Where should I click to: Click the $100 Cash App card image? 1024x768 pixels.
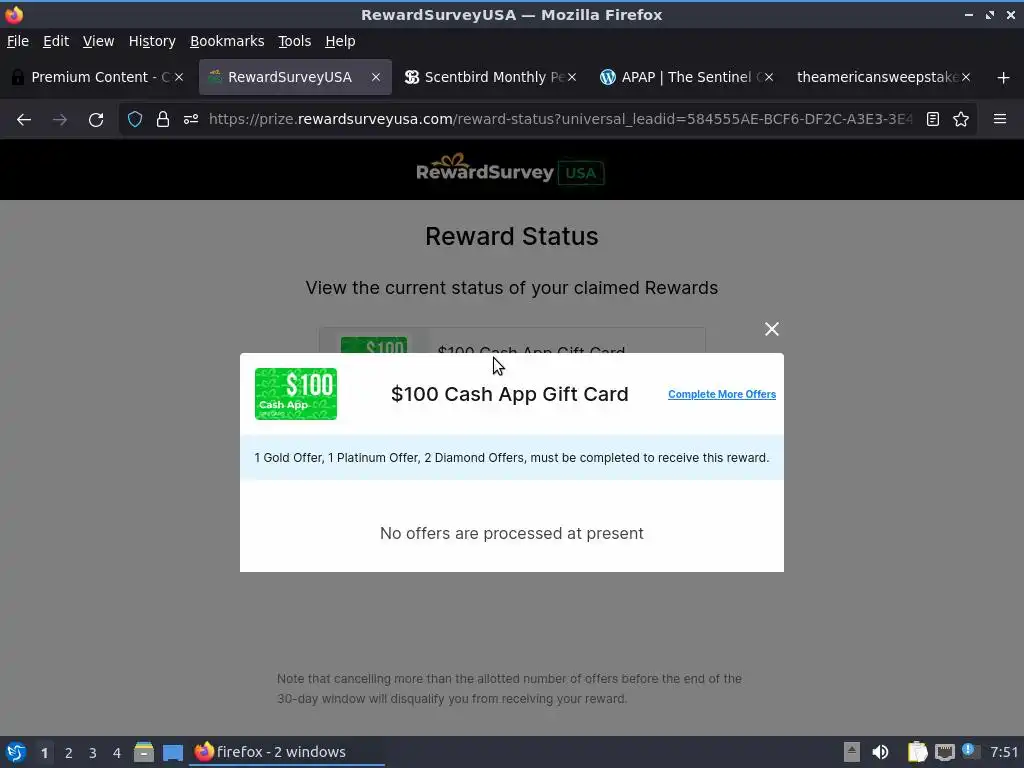click(296, 394)
